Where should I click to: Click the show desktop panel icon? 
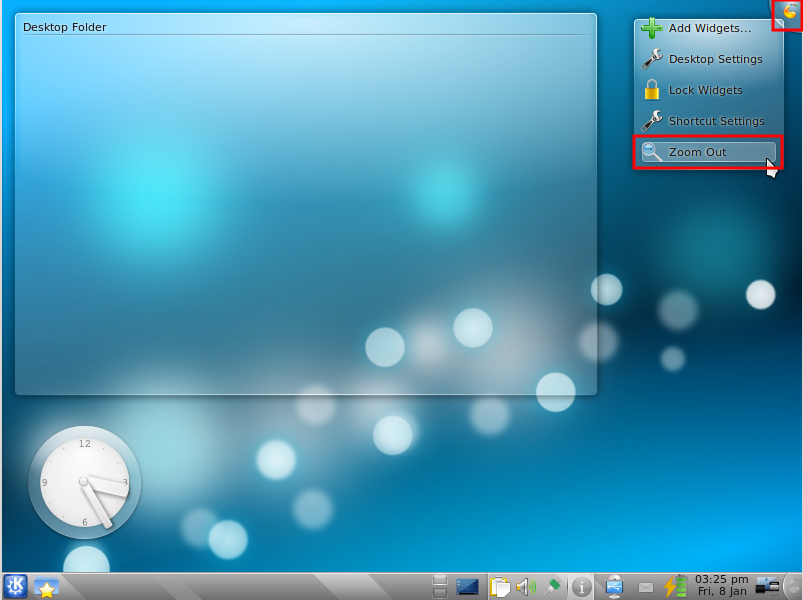[x=467, y=587]
